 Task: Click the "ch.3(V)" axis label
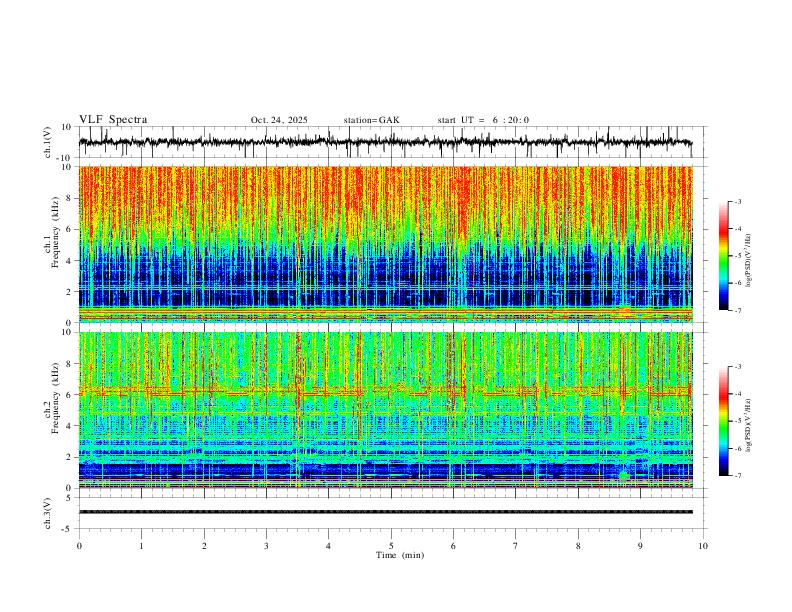tap(48, 513)
